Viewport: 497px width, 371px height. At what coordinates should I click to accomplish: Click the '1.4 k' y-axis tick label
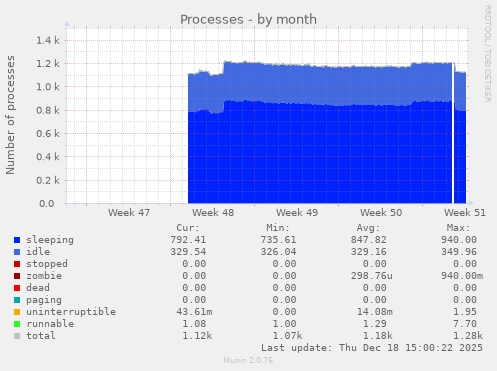click(x=48, y=41)
